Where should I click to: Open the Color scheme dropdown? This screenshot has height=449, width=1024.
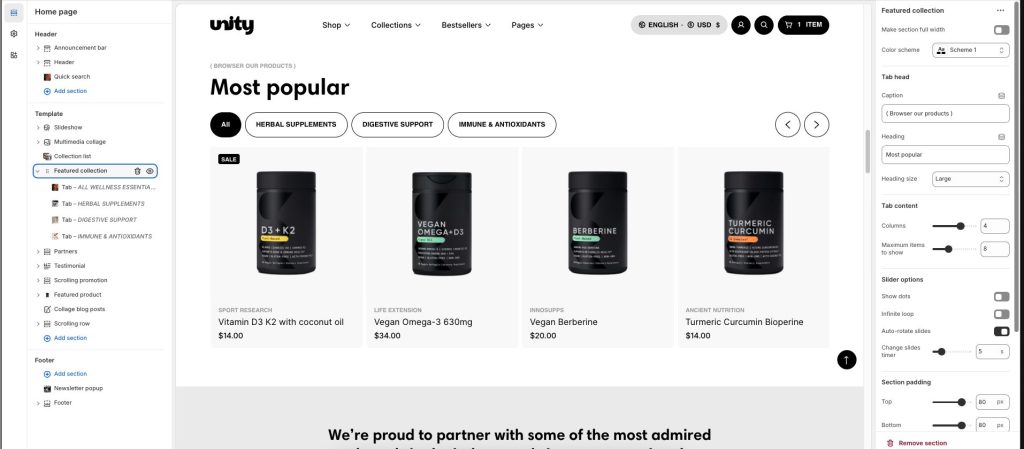970,50
